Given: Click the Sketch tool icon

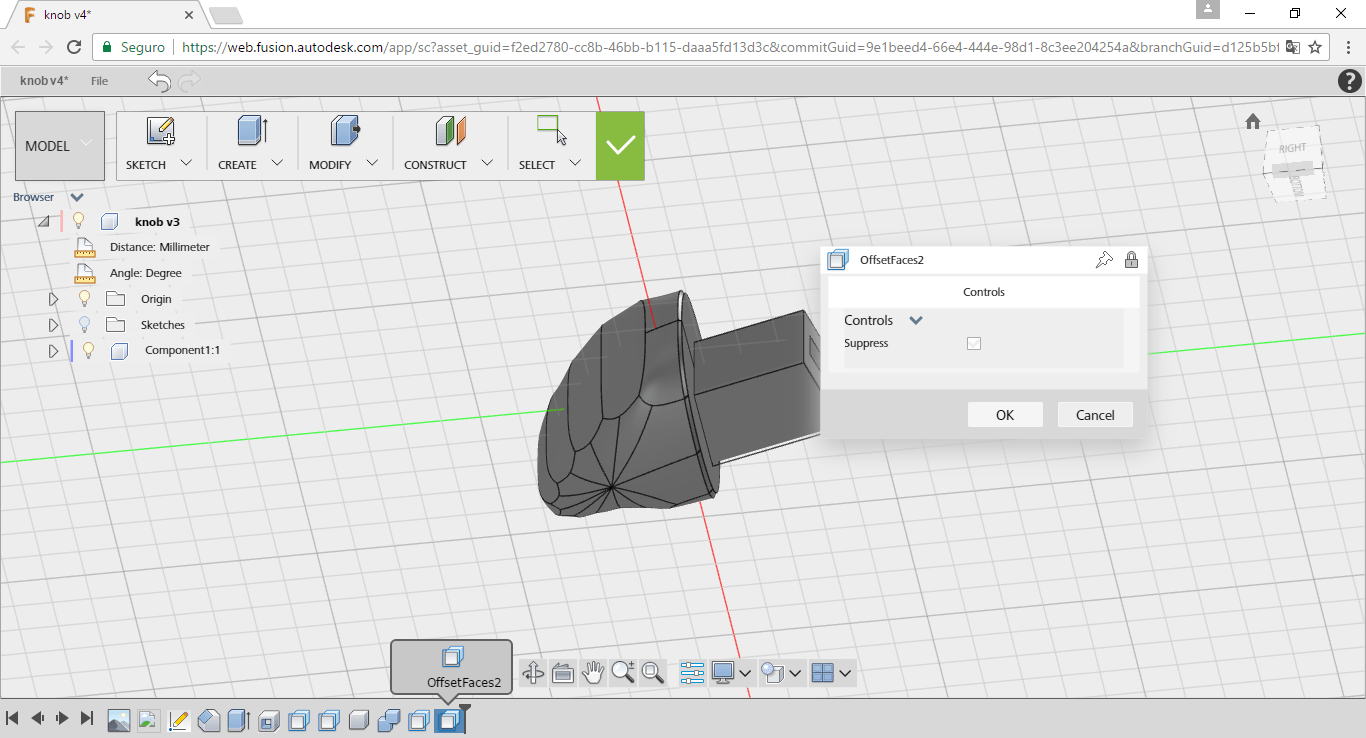Looking at the screenshot, I should coord(160,131).
